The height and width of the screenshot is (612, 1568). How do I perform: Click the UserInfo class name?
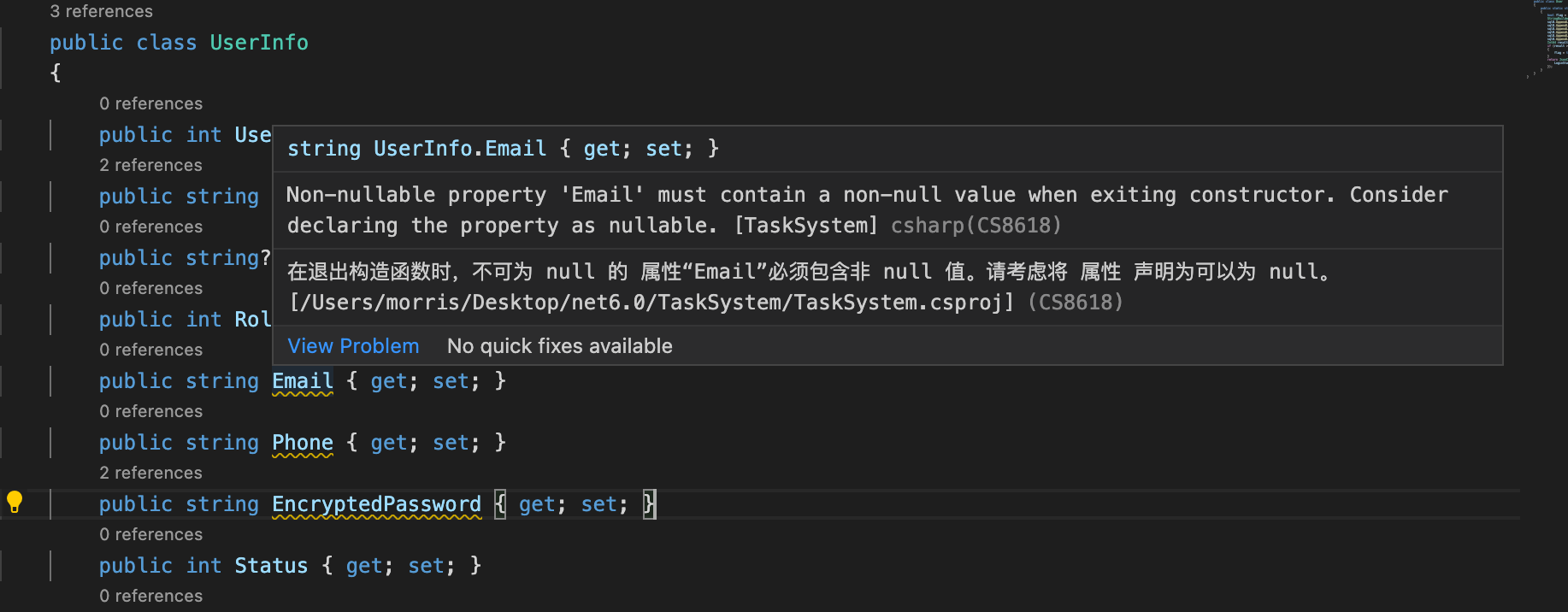pos(259,43)
